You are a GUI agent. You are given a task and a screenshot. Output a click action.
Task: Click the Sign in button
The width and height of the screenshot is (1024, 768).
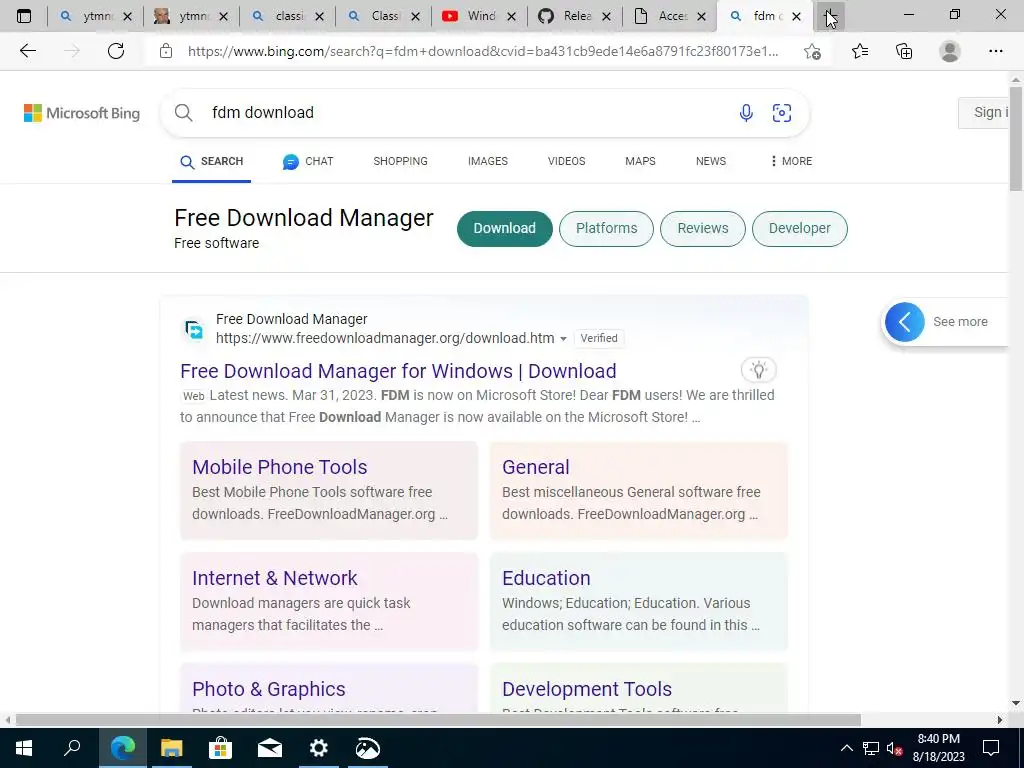[985, 113]
